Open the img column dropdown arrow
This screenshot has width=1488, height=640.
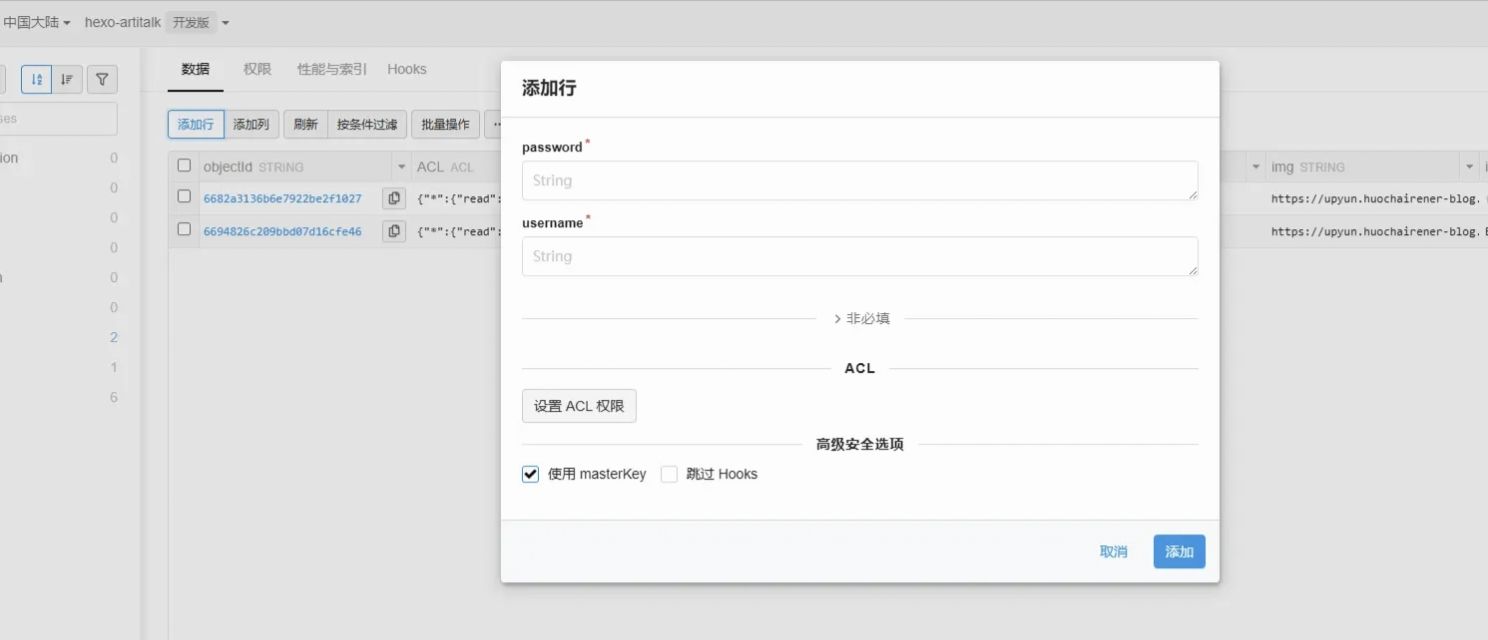tap(1469, 167)
